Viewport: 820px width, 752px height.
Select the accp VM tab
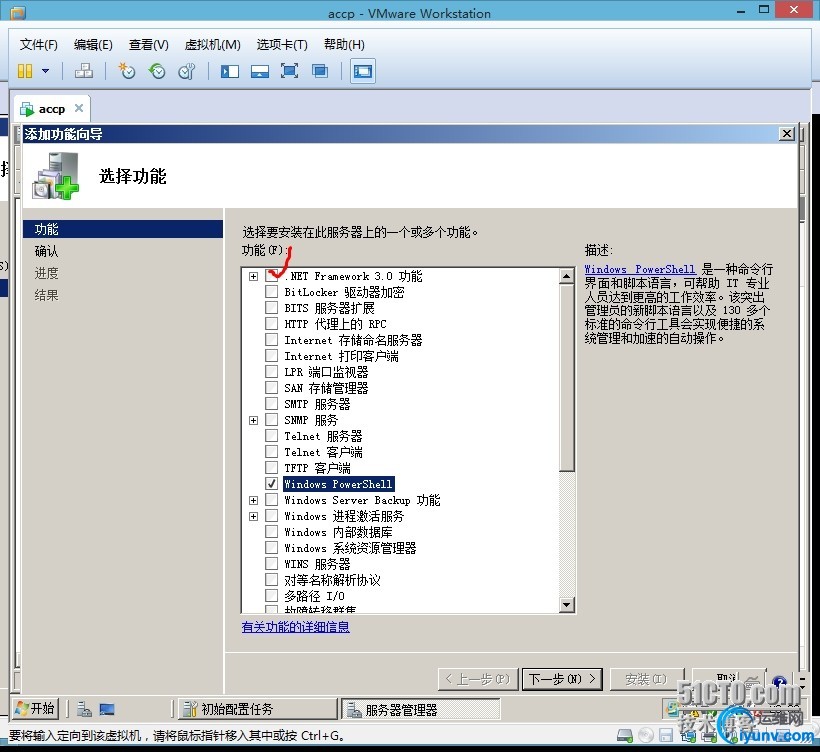pyautogui.click(x=51, y=109)
